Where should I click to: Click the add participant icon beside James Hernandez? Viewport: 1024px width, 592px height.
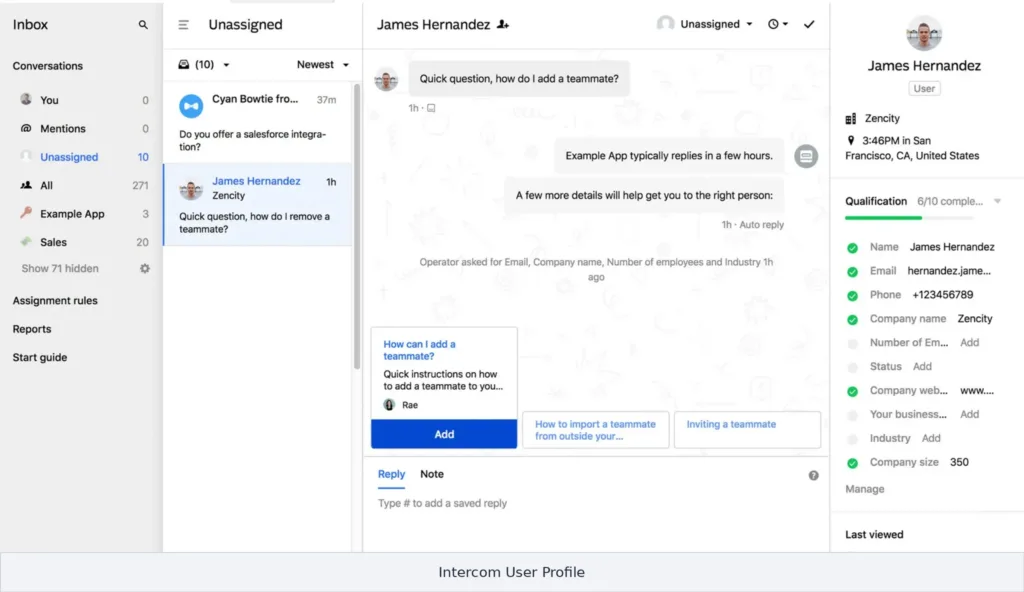[503, 24]
